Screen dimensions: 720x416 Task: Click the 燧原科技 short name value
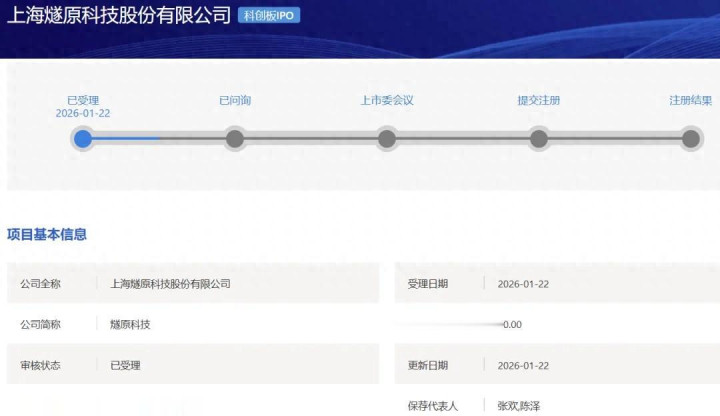point(130,325)
